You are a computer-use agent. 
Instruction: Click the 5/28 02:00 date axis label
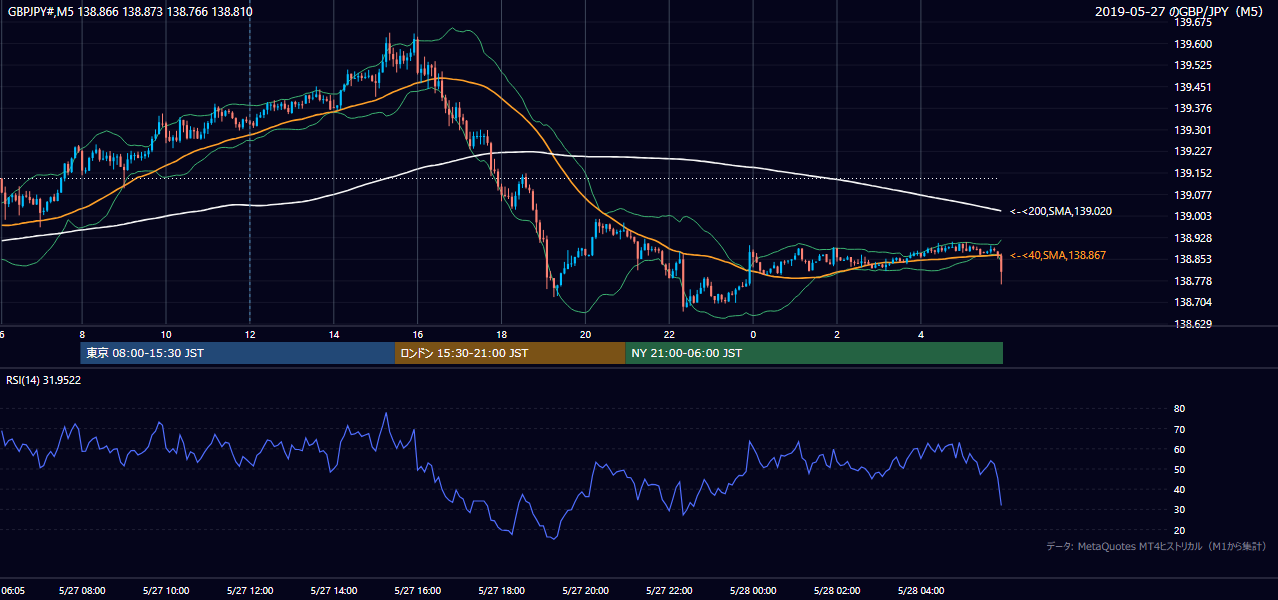(838, 591)
